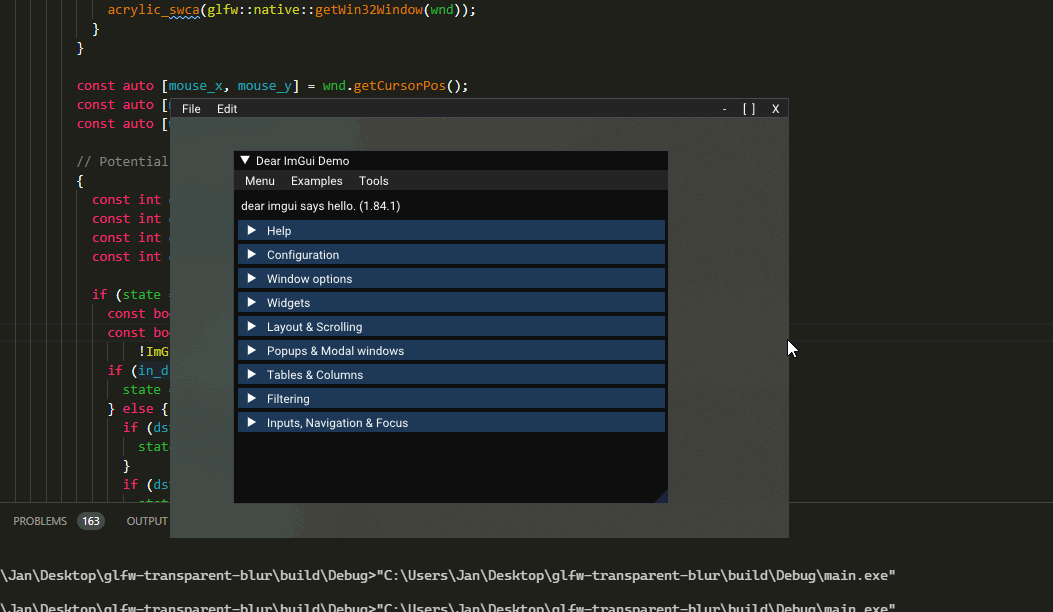Screen dimensions: 1053x612
Task: Click the 163 problems count badge
Action: pos(91,521)
